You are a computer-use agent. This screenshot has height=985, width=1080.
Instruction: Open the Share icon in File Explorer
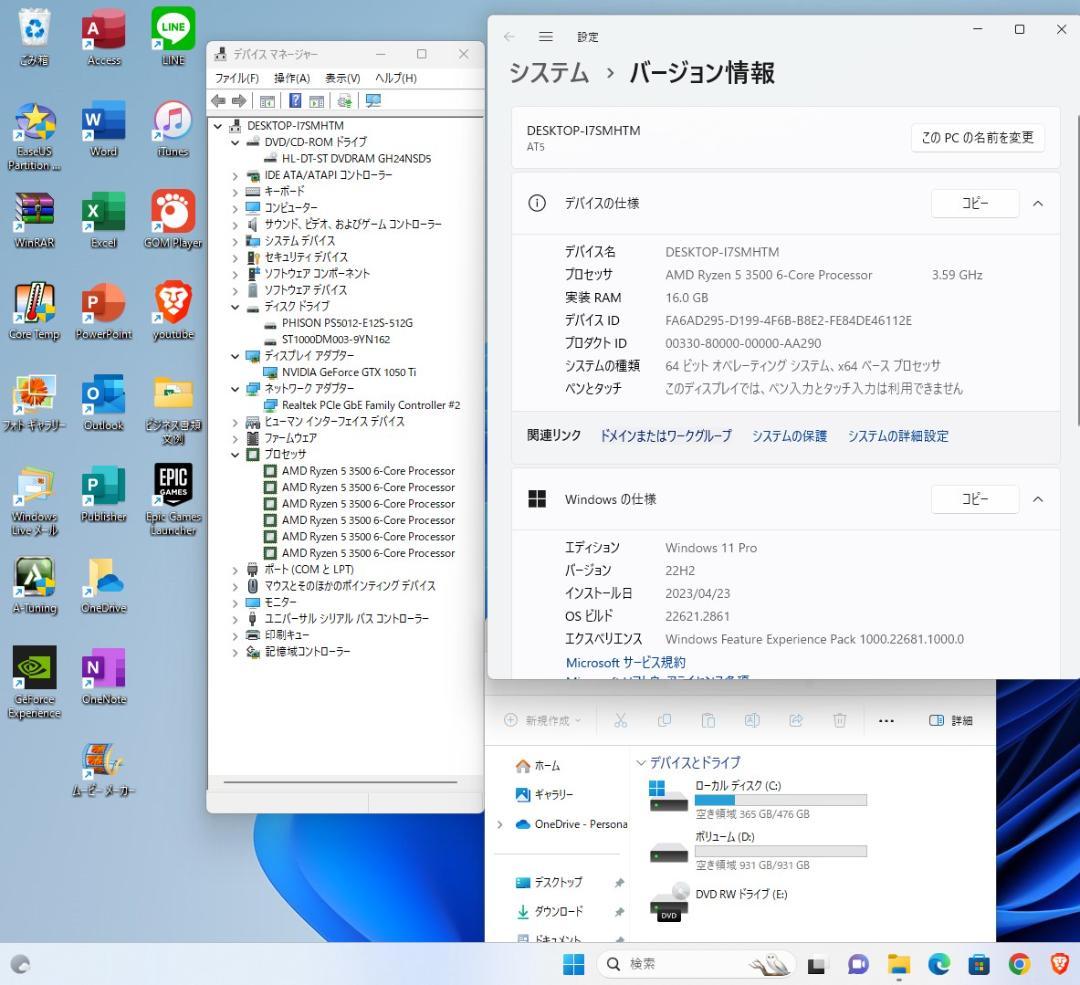(x=794, y=720)
